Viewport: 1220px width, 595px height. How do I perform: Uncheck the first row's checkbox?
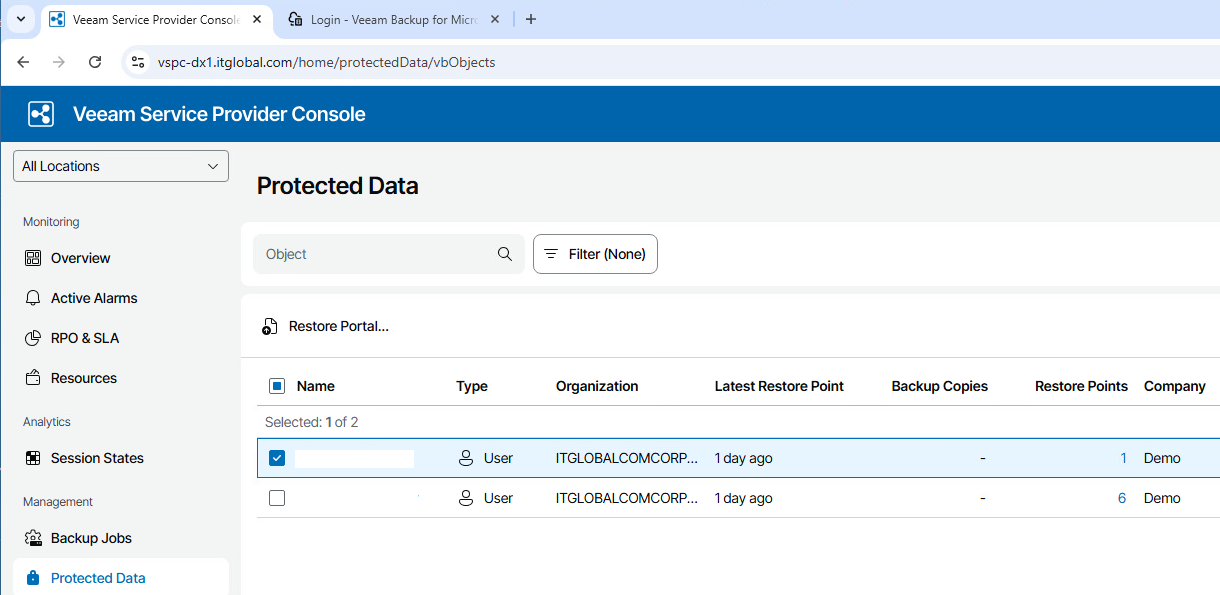coord(277,458)
